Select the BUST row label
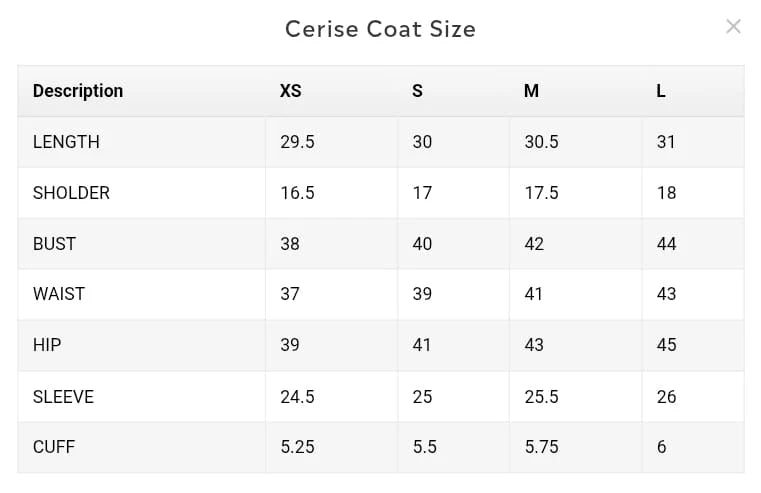 tap(54, 244)
